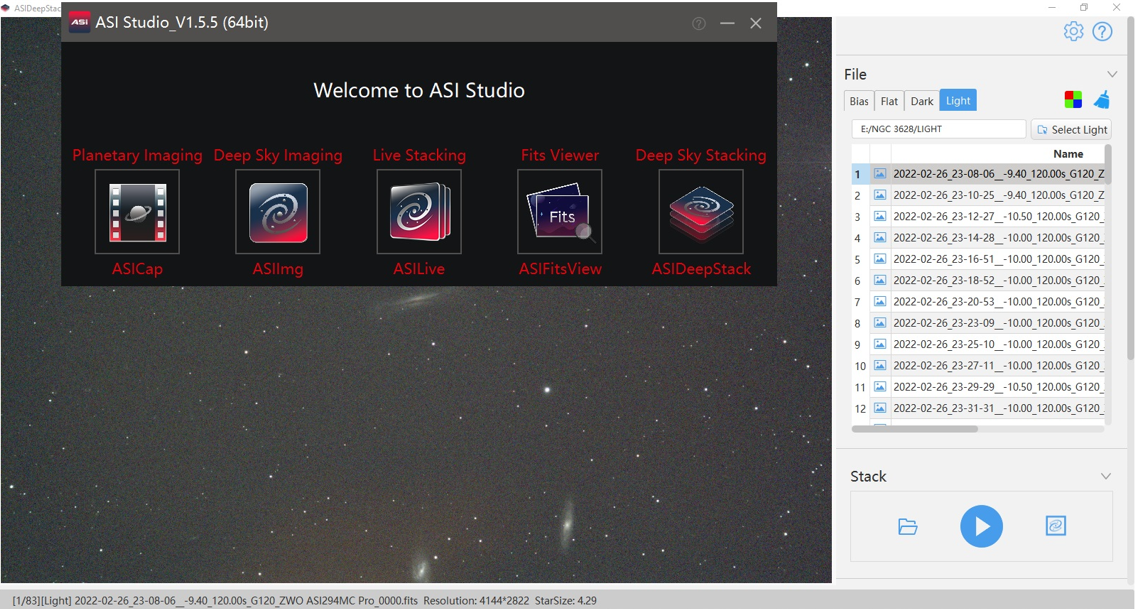
Task: Open stacked folder icon in Stack panel
Action: tap(908, 526)
